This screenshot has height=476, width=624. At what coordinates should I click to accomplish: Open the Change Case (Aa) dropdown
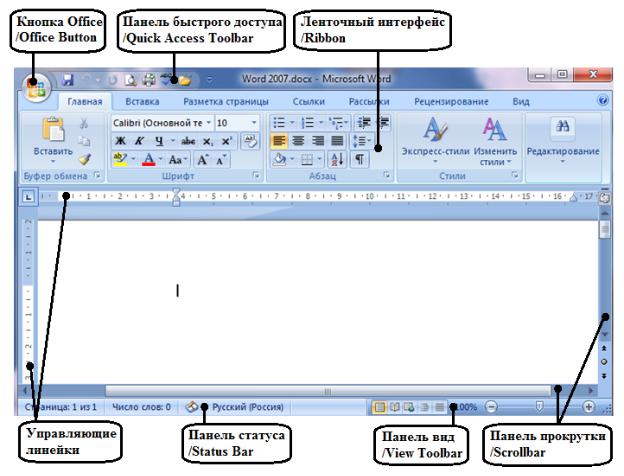tap(178, 160)
